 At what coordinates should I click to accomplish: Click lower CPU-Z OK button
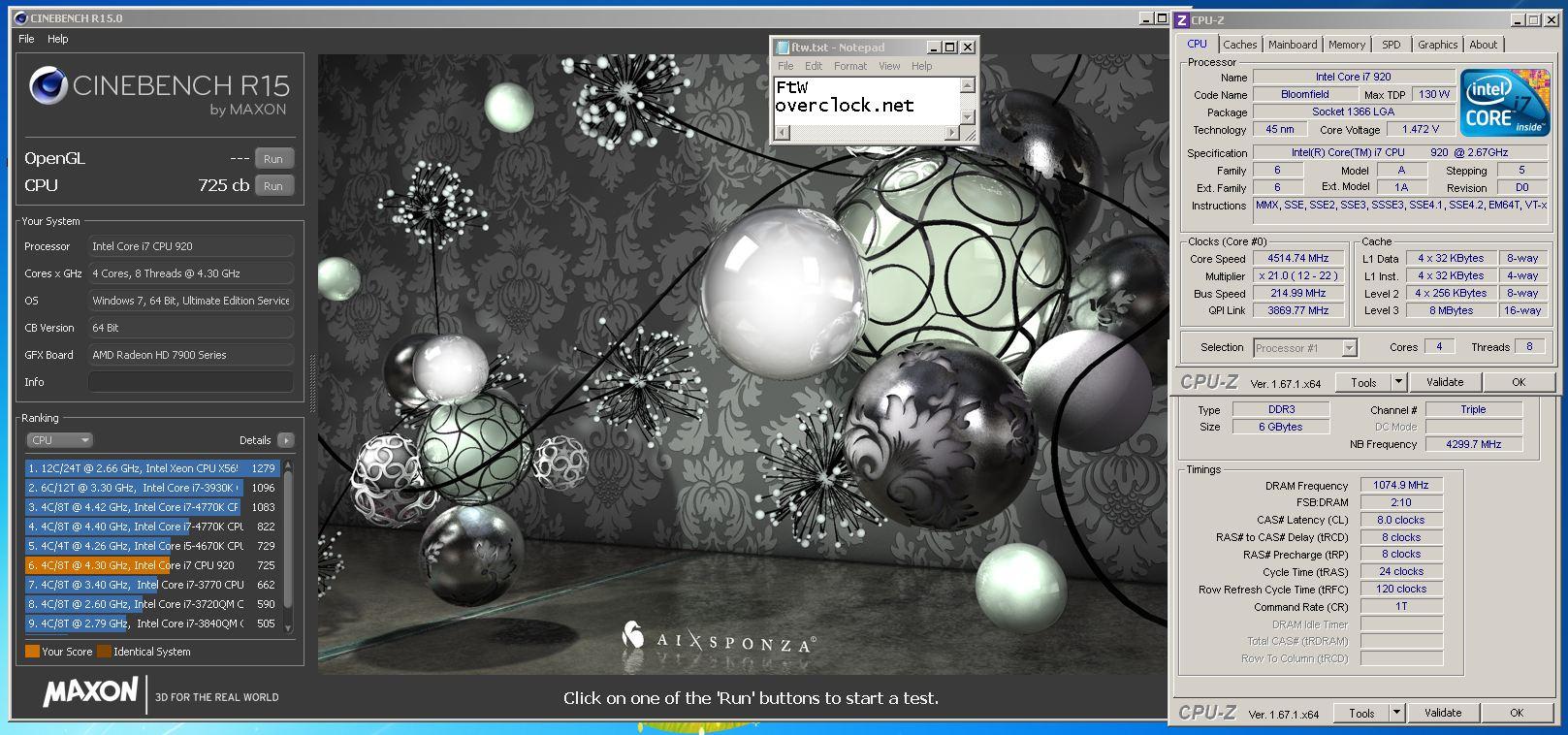coord(1517,713)
